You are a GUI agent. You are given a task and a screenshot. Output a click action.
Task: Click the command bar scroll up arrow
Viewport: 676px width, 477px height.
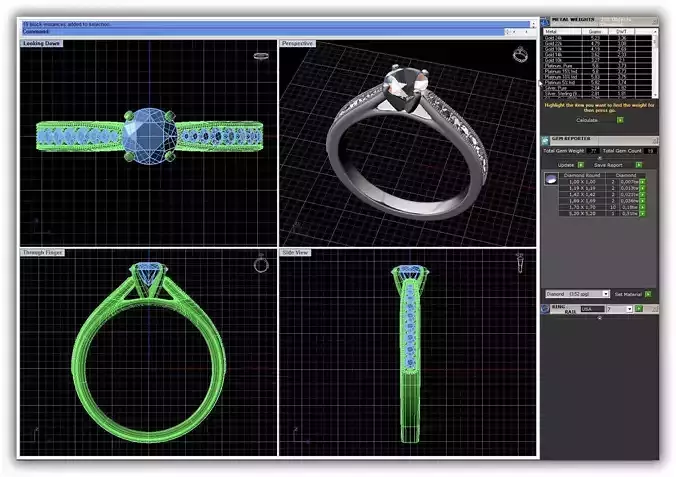tap(533, 25)
